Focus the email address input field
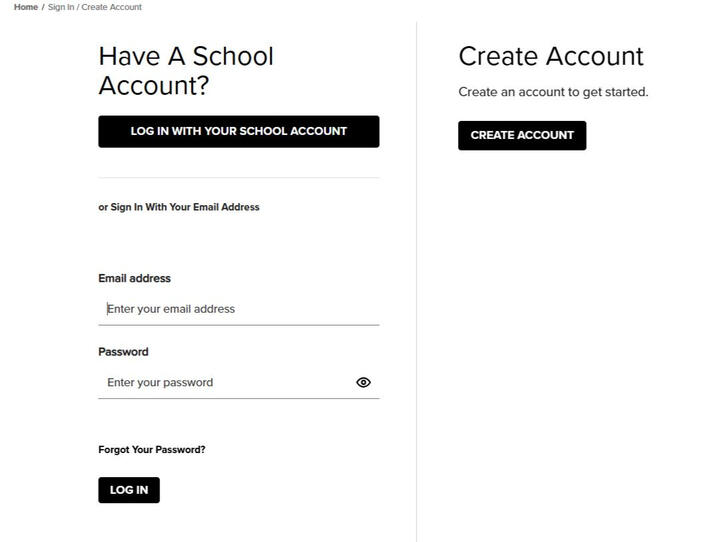The height and width of the screenshot is (542, 719). (x=238, y=309)
